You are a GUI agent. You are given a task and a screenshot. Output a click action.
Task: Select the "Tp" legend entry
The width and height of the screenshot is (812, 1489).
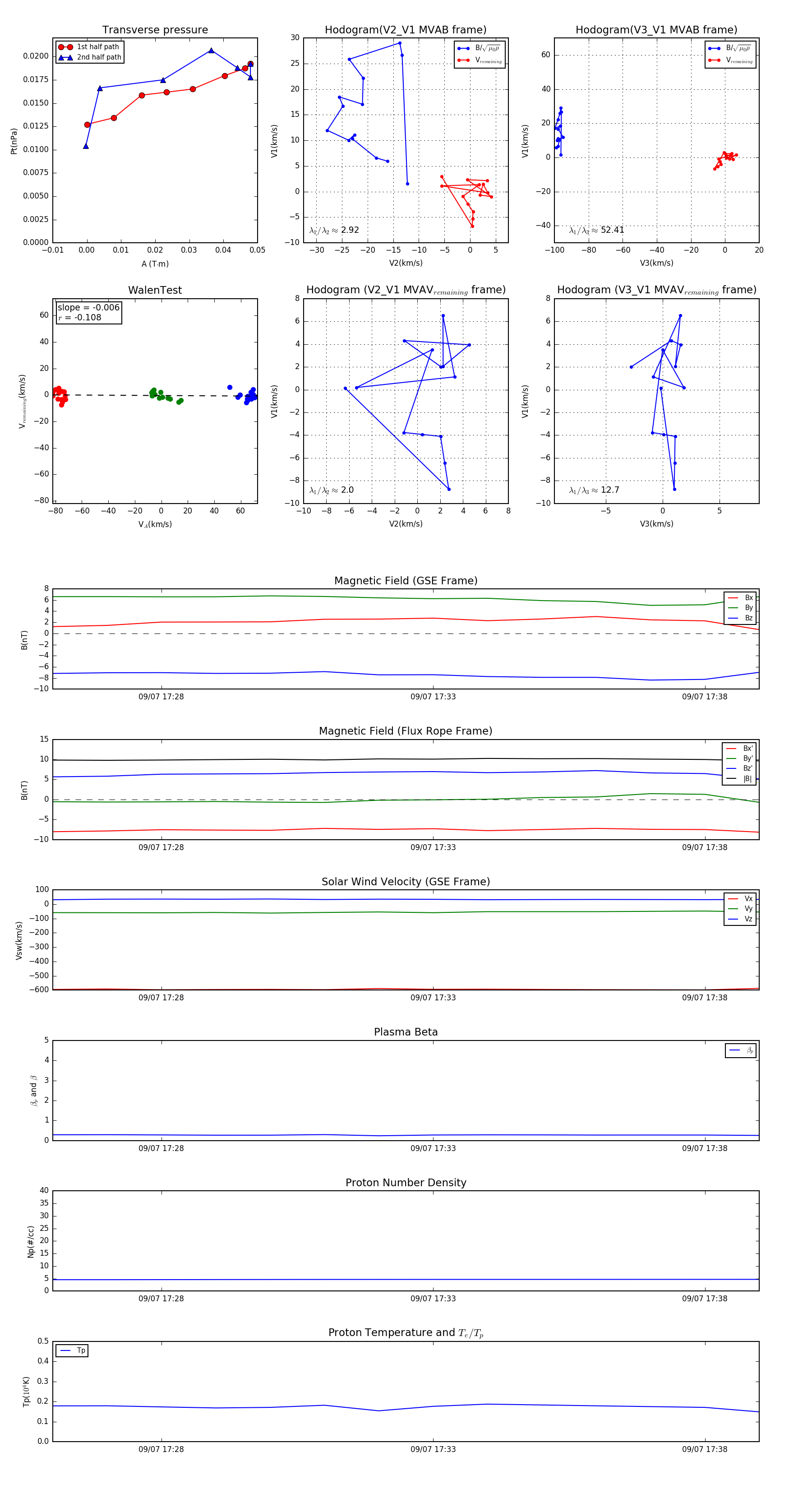[72, 1350]
